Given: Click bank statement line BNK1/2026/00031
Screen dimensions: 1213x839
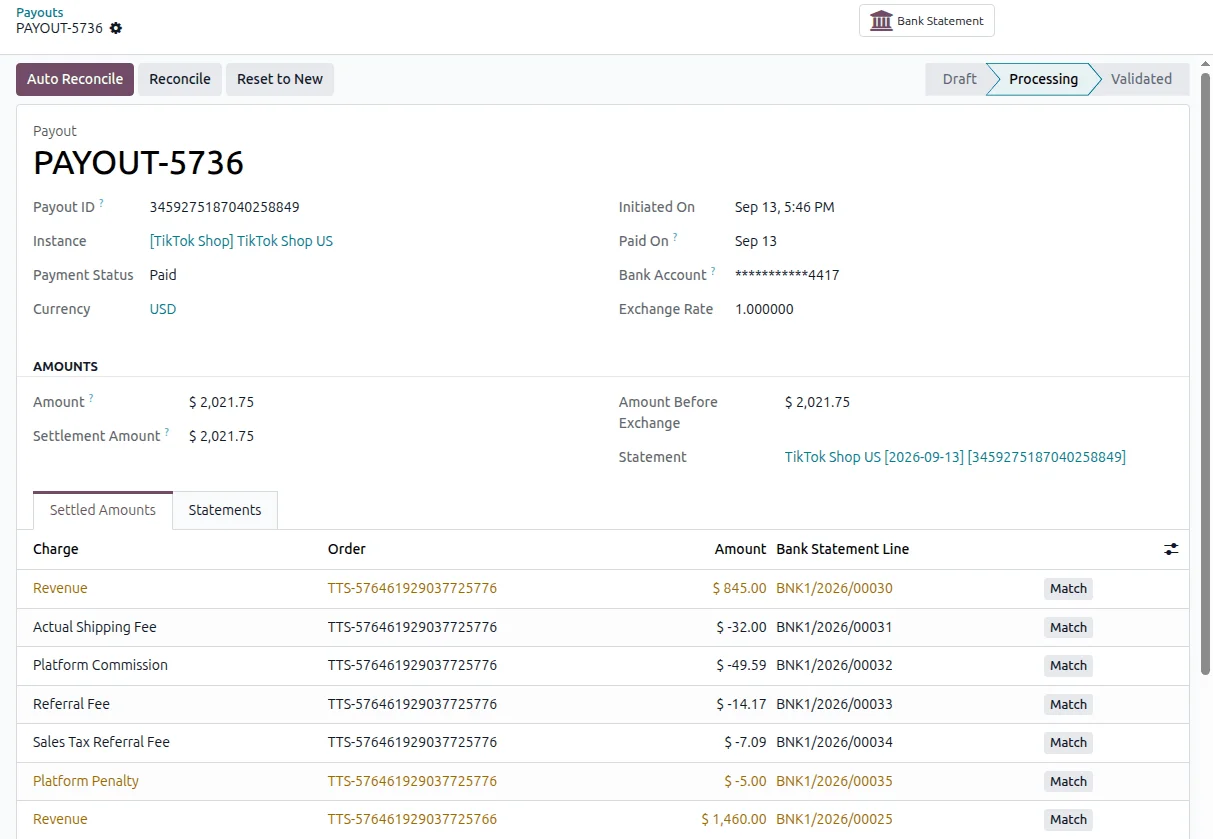Looking at the screenshot, I should pos(834,628).
